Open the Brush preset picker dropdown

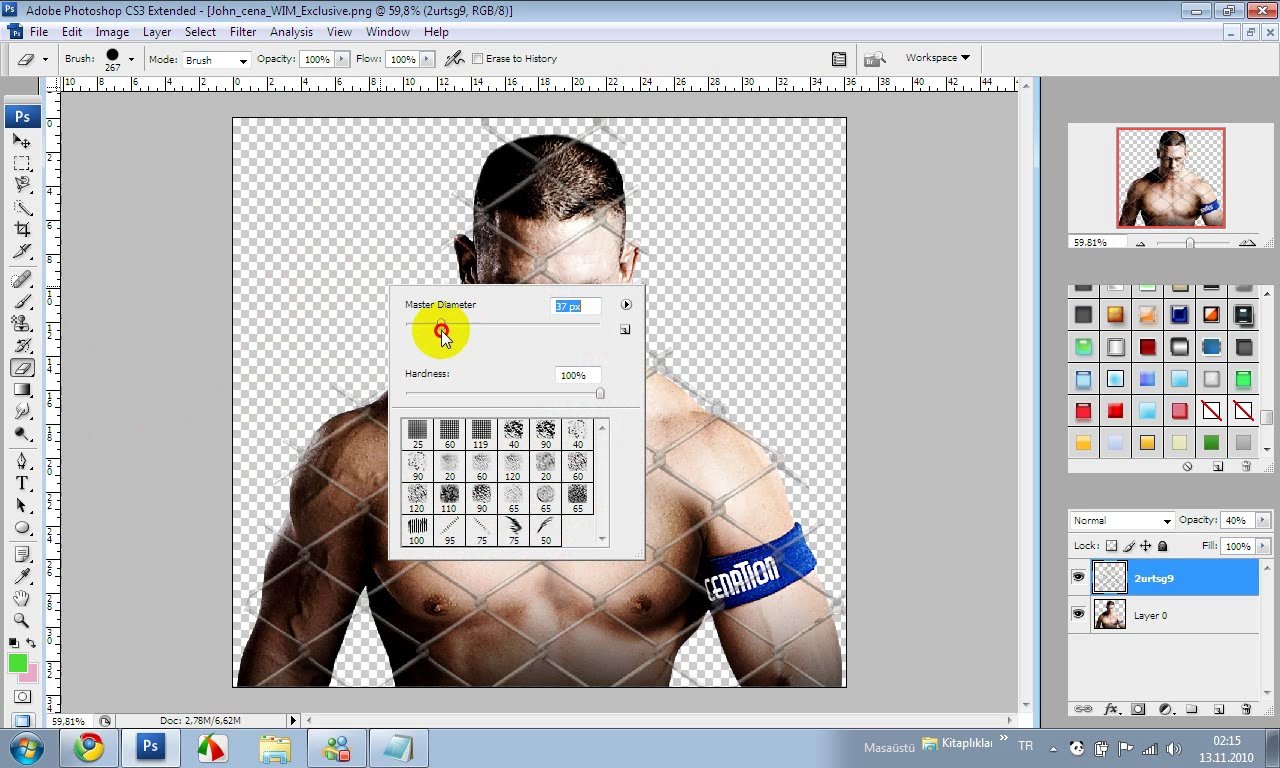coord(130,59)
